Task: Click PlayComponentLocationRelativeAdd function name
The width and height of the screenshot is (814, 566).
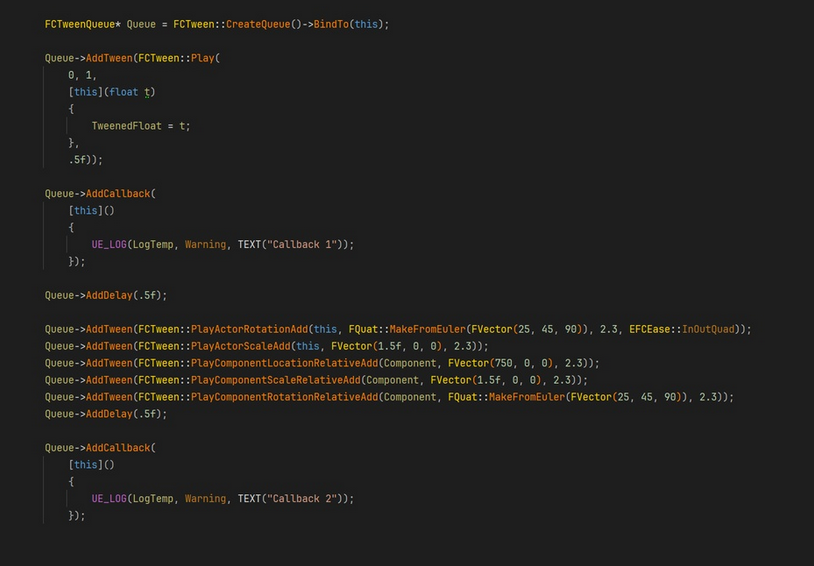Action: (284, 363)
